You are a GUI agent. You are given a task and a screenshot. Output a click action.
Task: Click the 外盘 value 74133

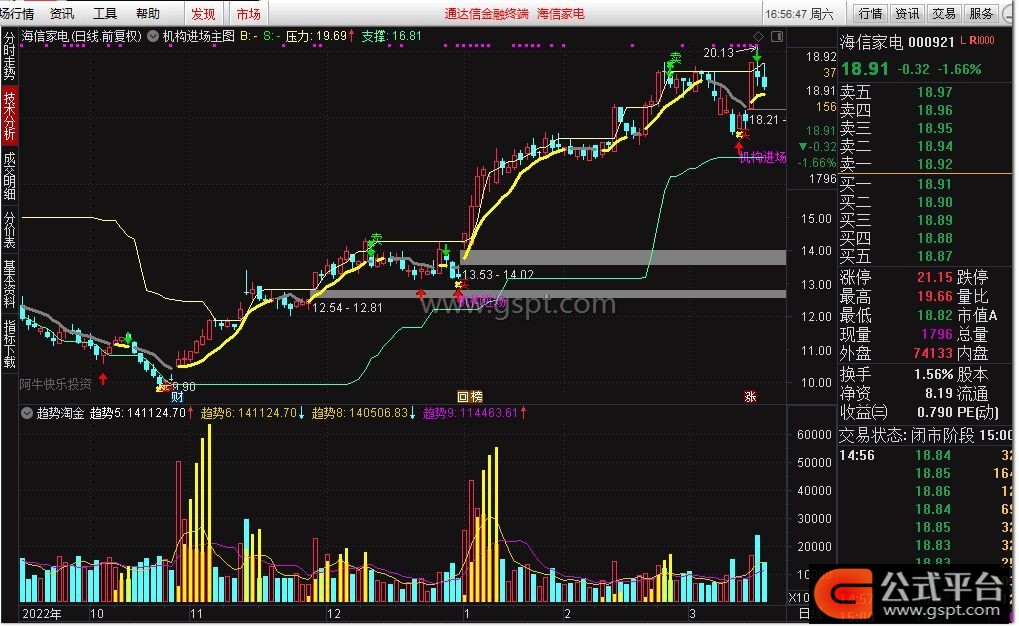pyautogui.click(x=933, y=353)
